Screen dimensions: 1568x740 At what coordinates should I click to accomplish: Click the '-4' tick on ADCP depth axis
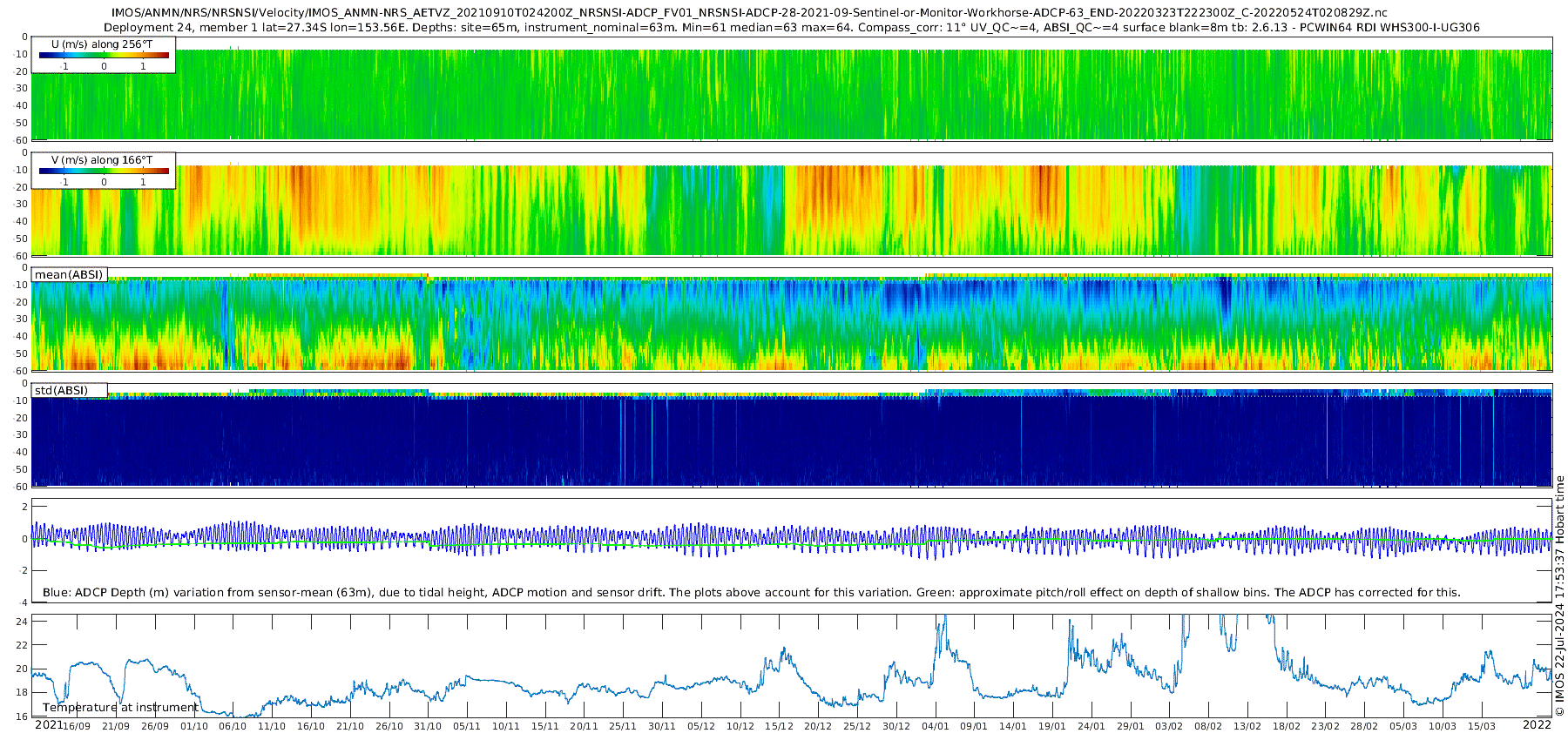pos(23,602)
